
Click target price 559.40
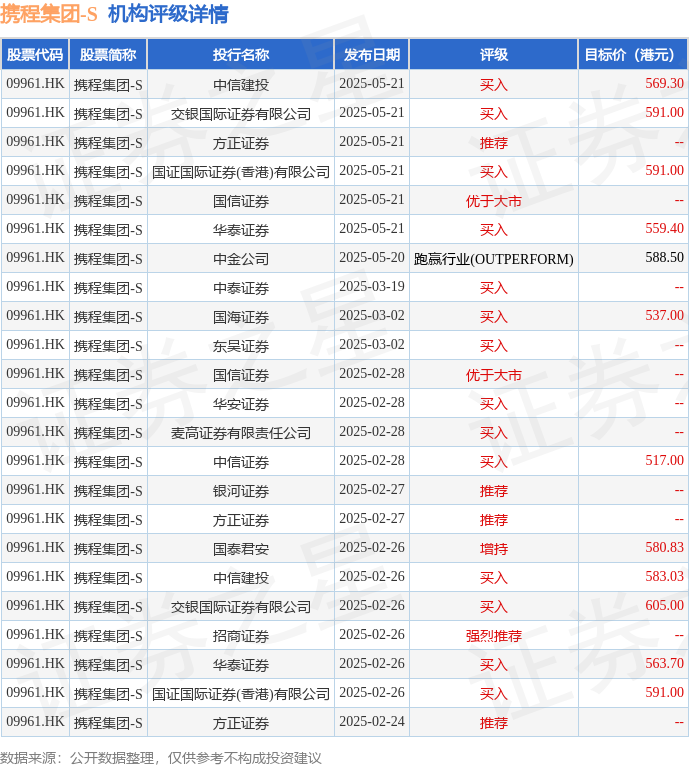(x=664, y=228)
